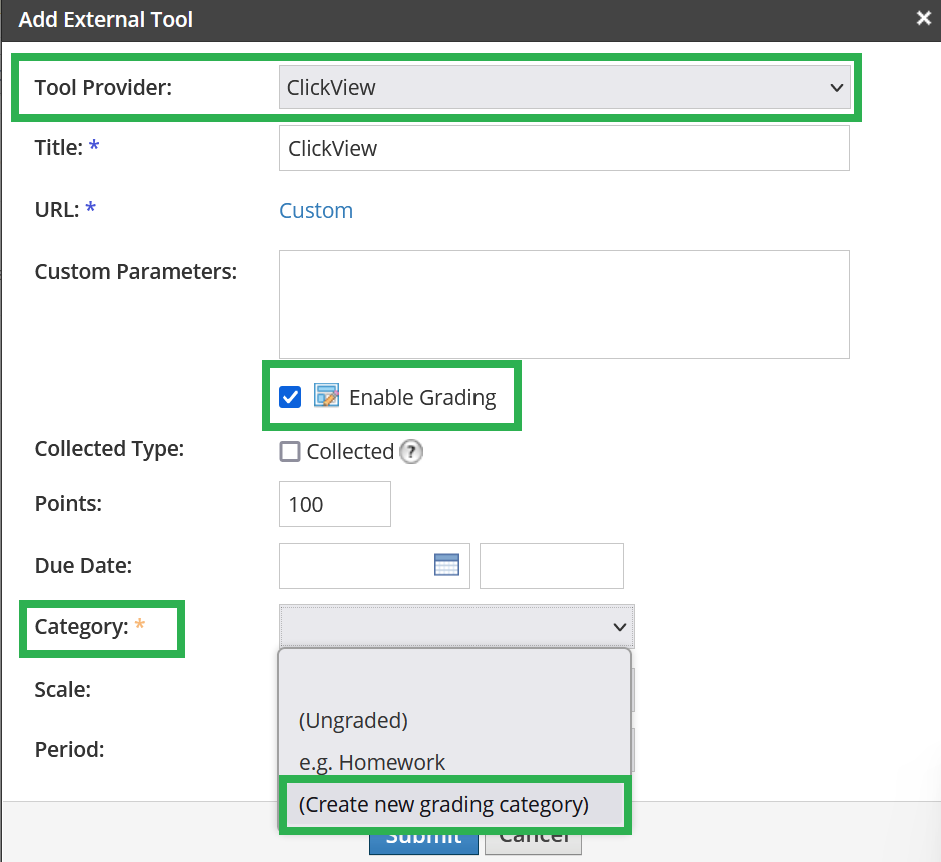
Task: Click the Custom URL link
Action: (316, 211)
